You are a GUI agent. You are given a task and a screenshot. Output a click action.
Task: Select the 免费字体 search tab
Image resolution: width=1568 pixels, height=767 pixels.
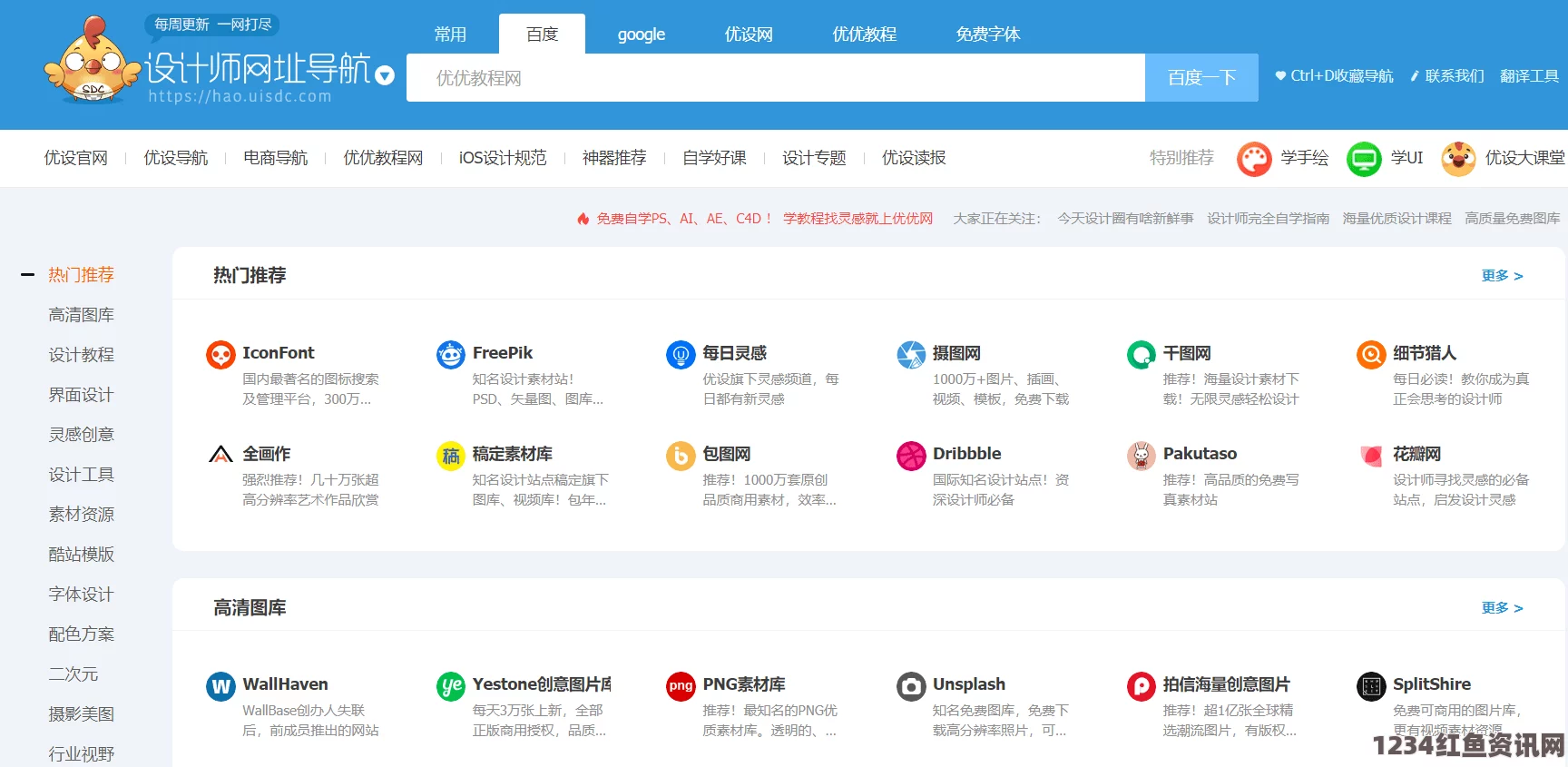click(987, 34)
